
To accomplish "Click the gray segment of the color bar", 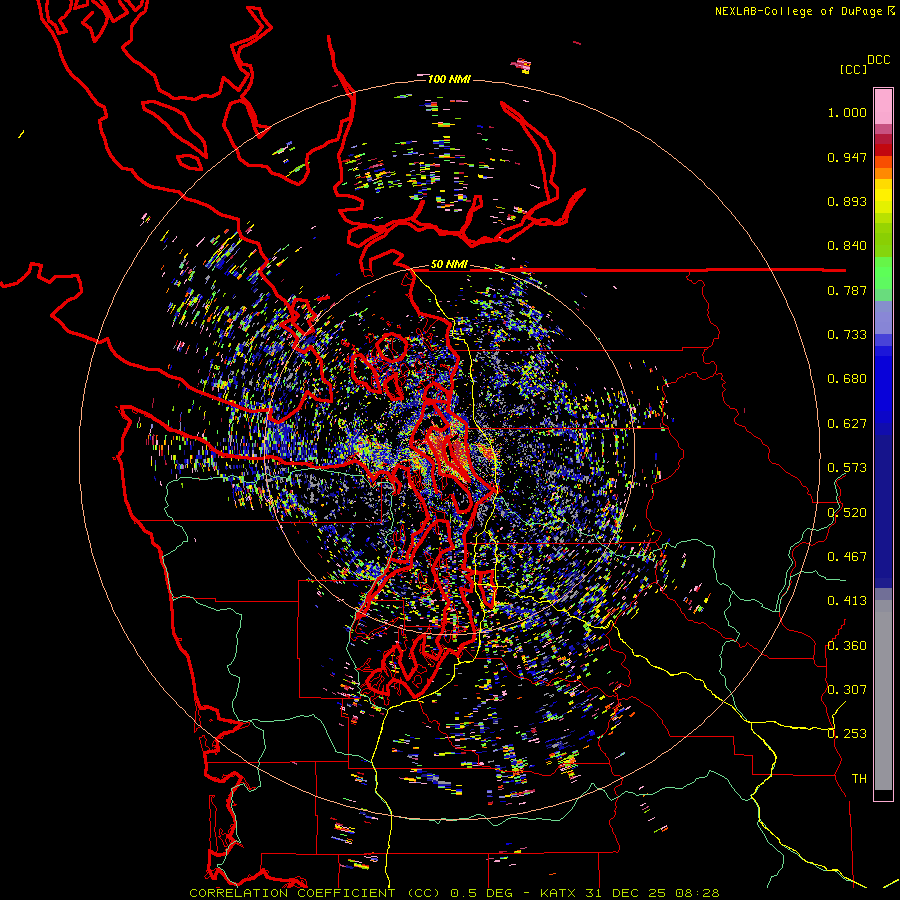I will point(883,695).
